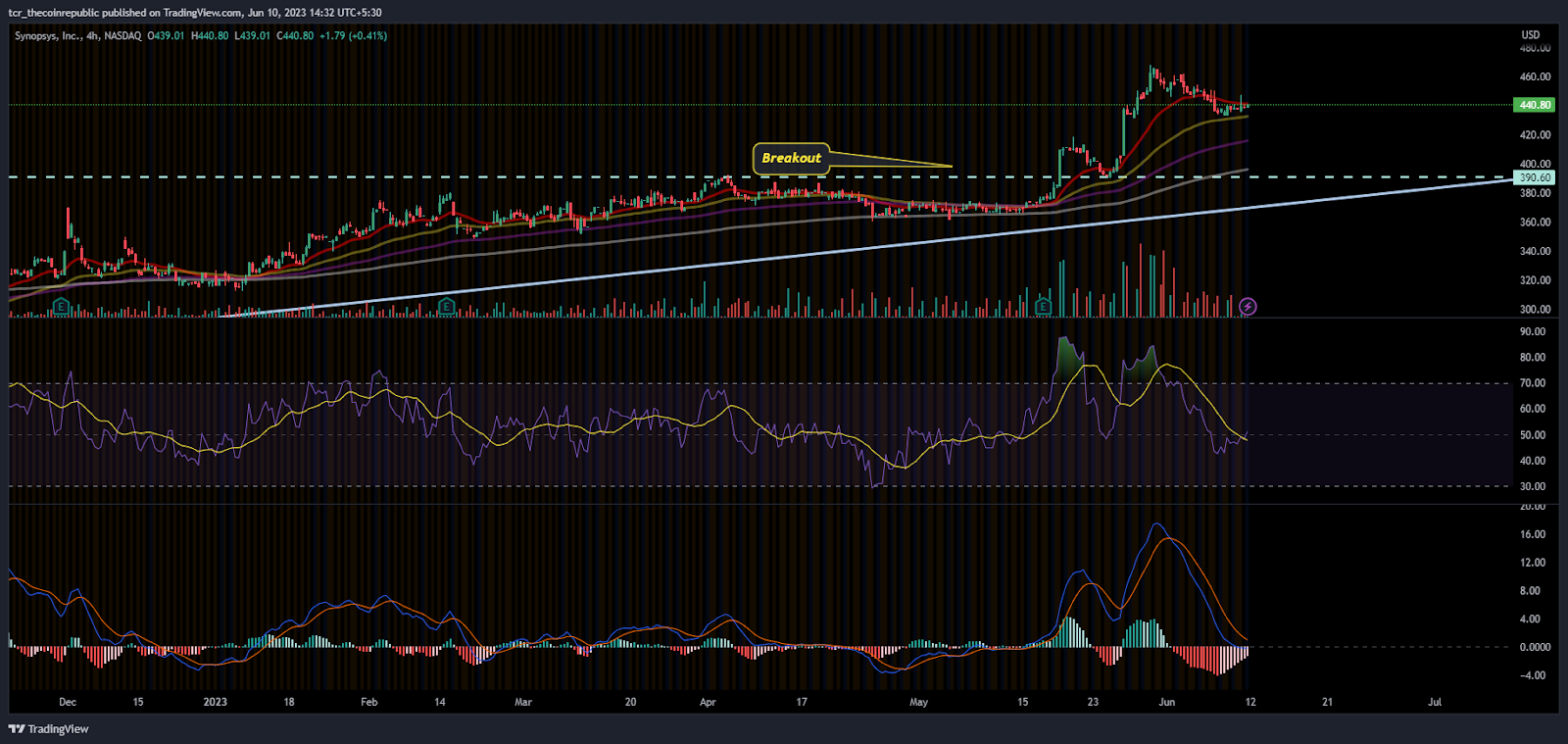Viewport: 1568px width, 744px height.
Task: Click the -4.00 MACD axis label
Action: 1534,675
